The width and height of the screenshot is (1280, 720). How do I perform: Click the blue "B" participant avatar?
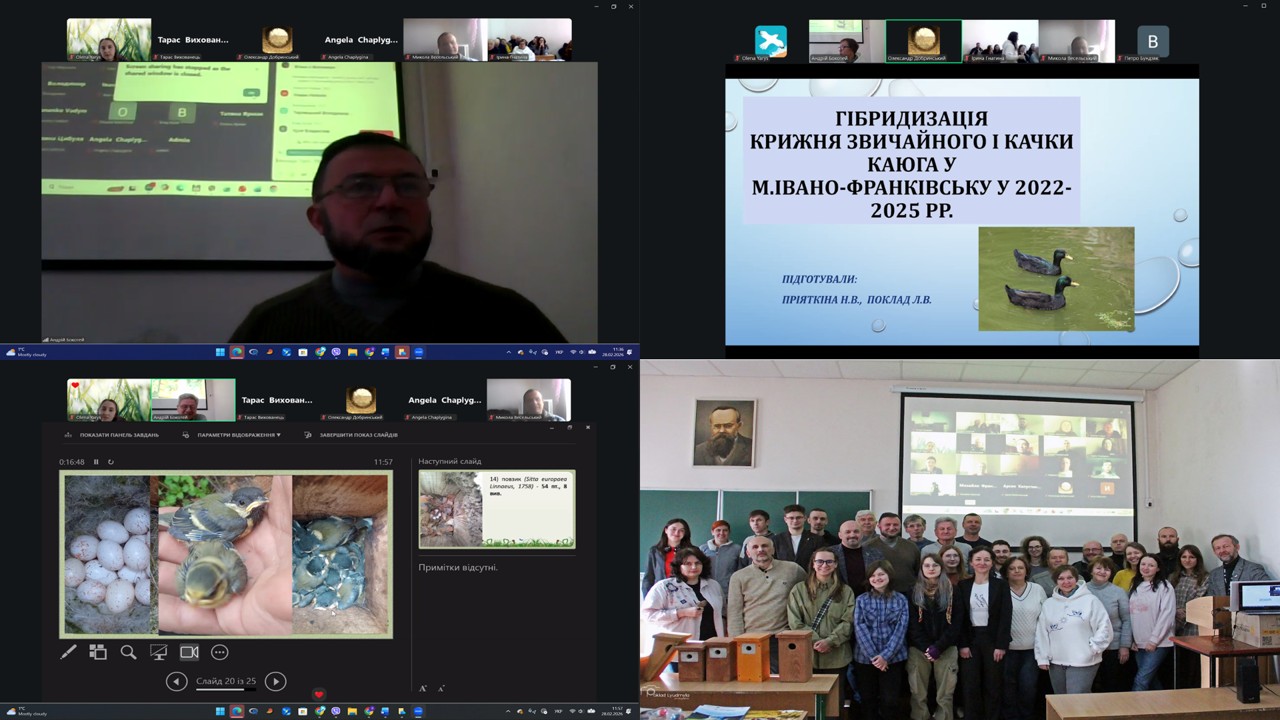click(x=1153, y=41)
